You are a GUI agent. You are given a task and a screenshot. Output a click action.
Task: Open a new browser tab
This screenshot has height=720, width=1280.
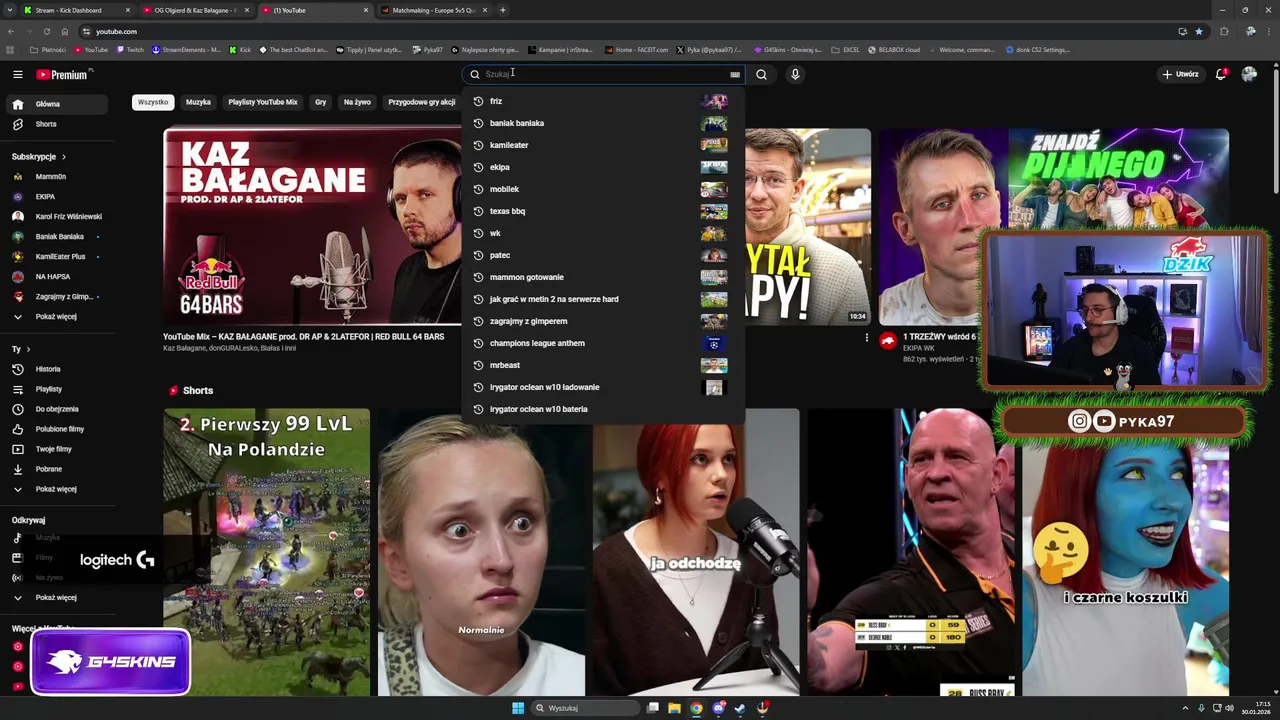502,10
